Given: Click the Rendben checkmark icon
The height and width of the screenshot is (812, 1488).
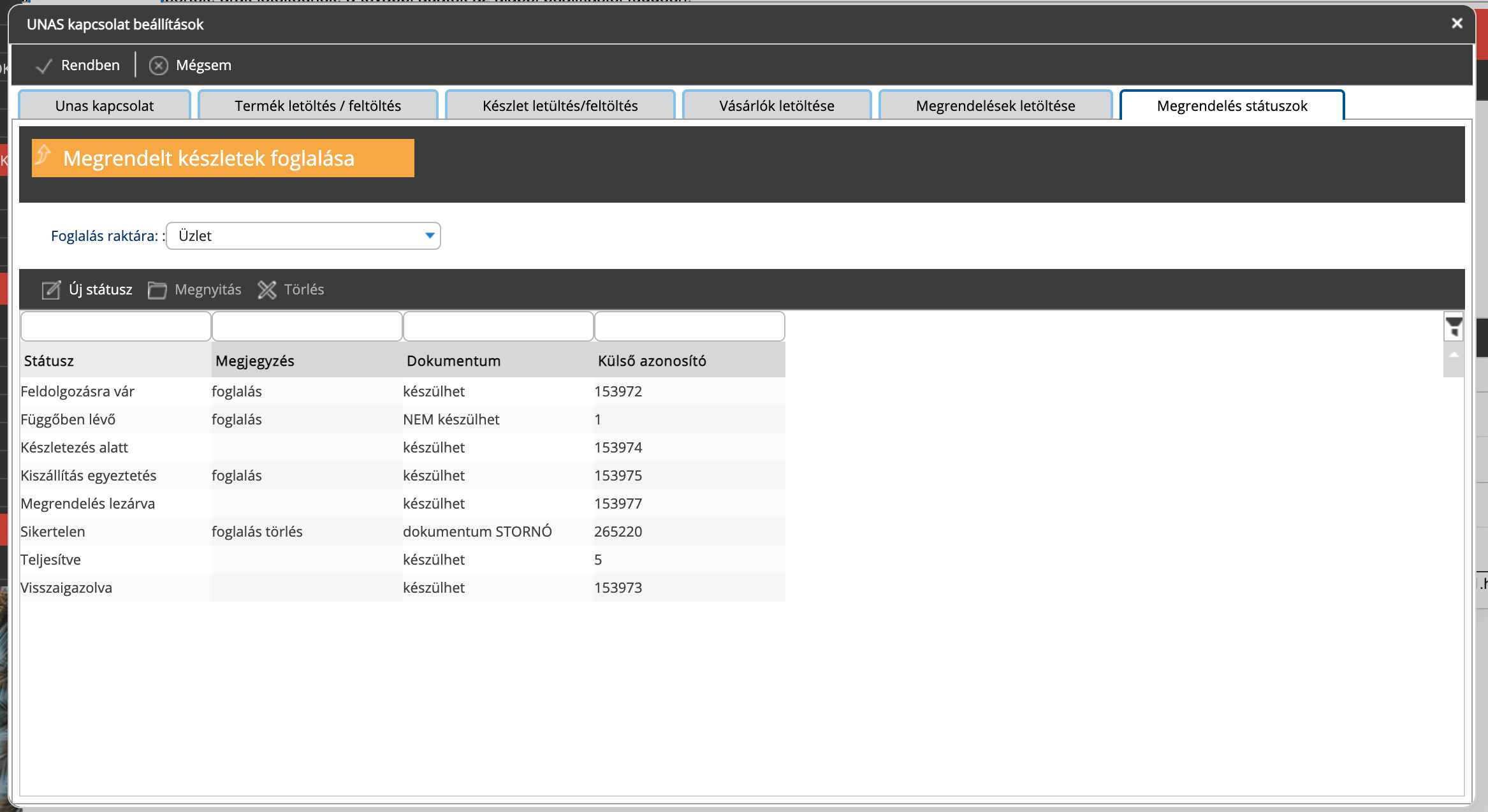Looking at the screenshot, I should pyautogui.click(x=44, y=66).
